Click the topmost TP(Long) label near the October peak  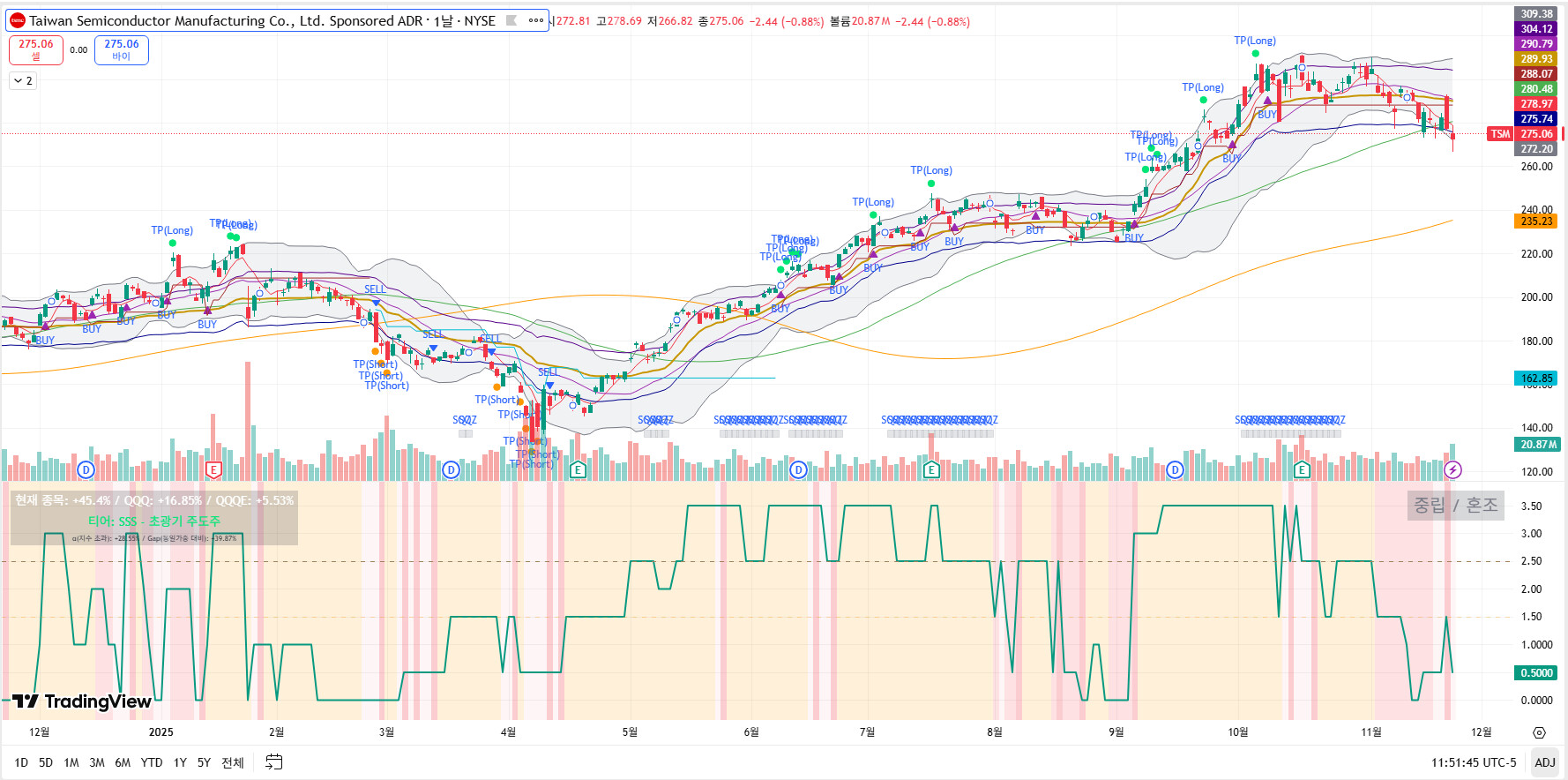coord(1254,41)
